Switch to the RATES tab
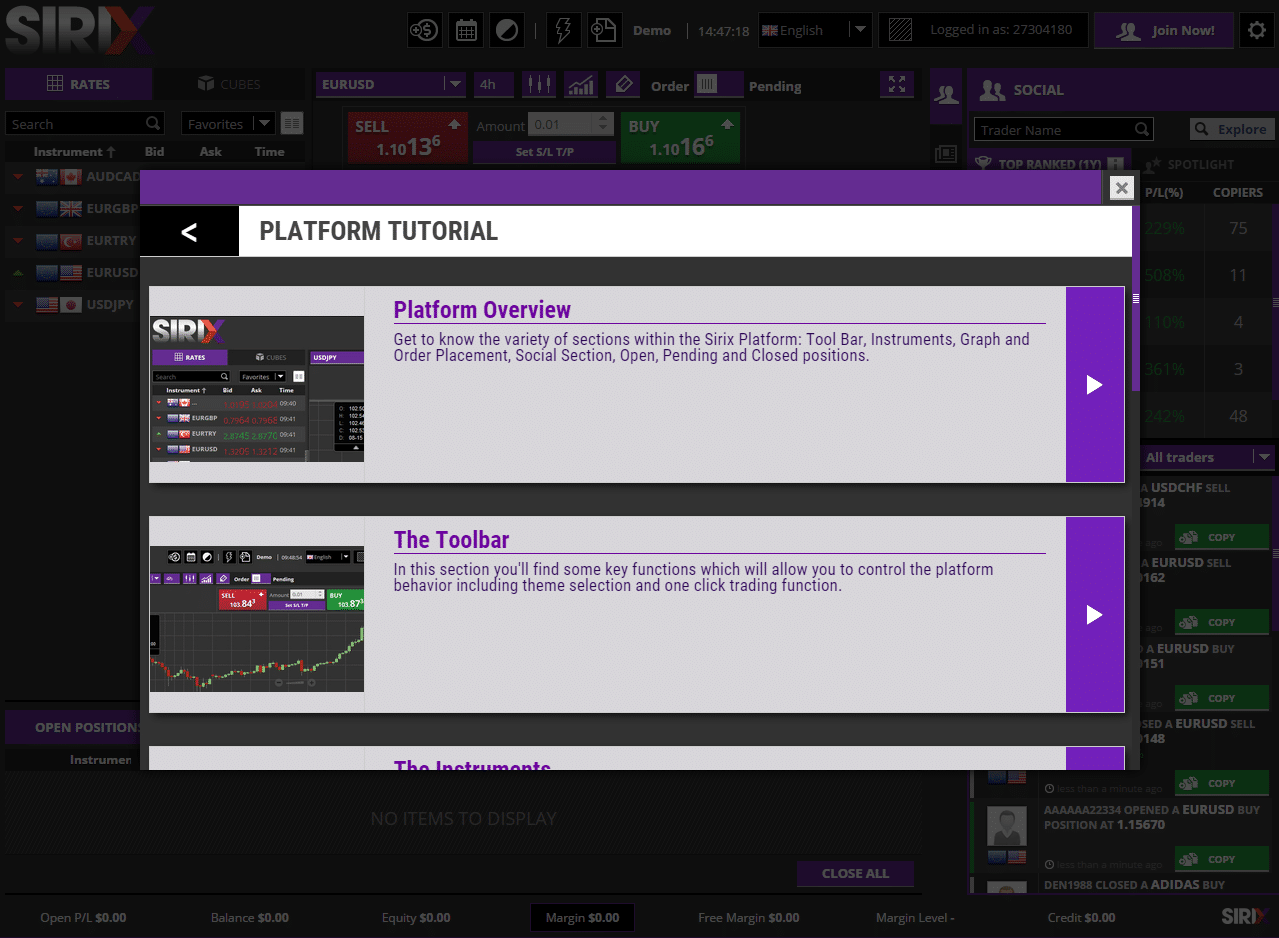Viewport: 1279px width, 938px height. click(x=78, y=84)
